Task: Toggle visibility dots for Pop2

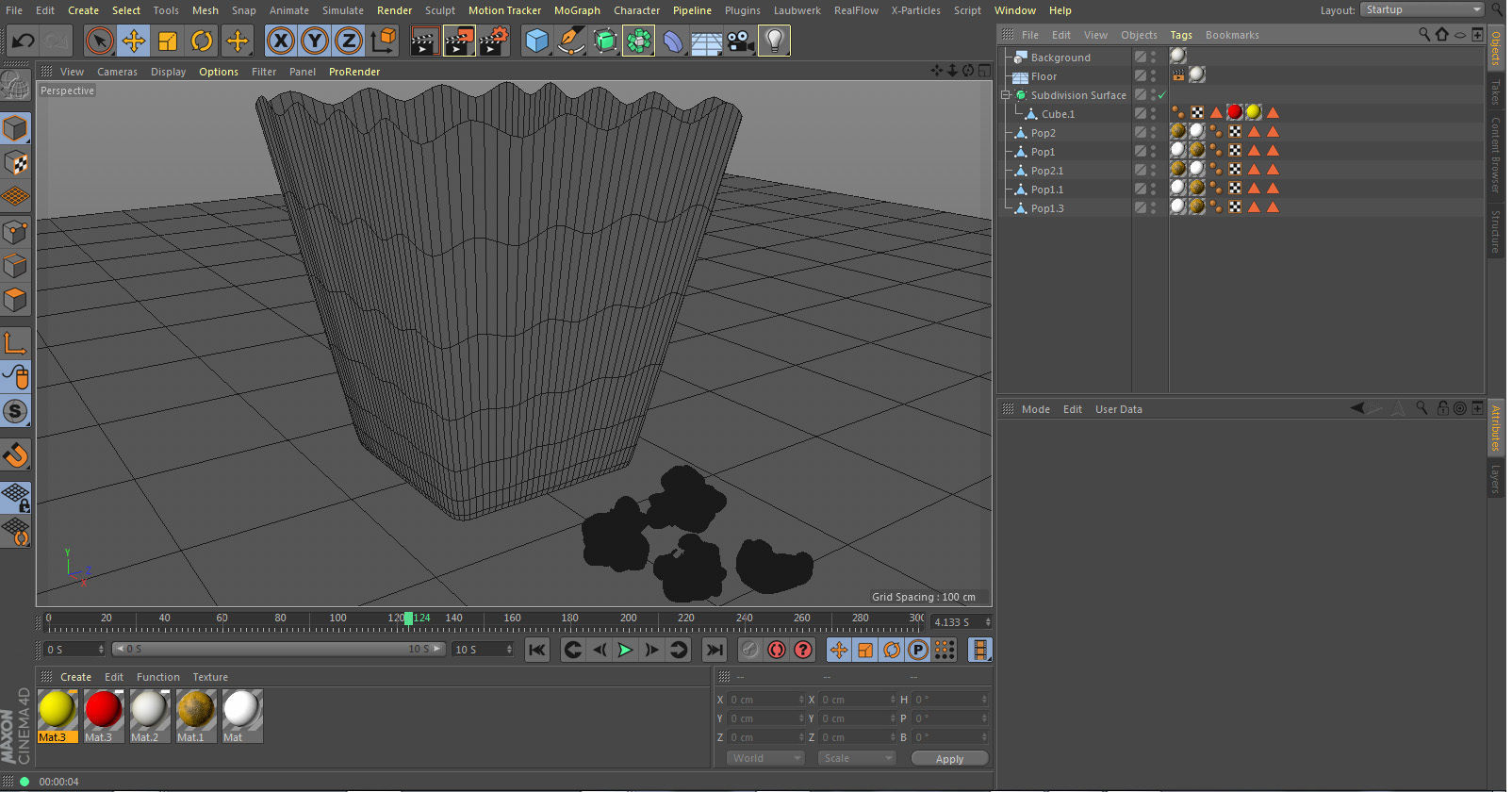Action: coord(1153,132)
